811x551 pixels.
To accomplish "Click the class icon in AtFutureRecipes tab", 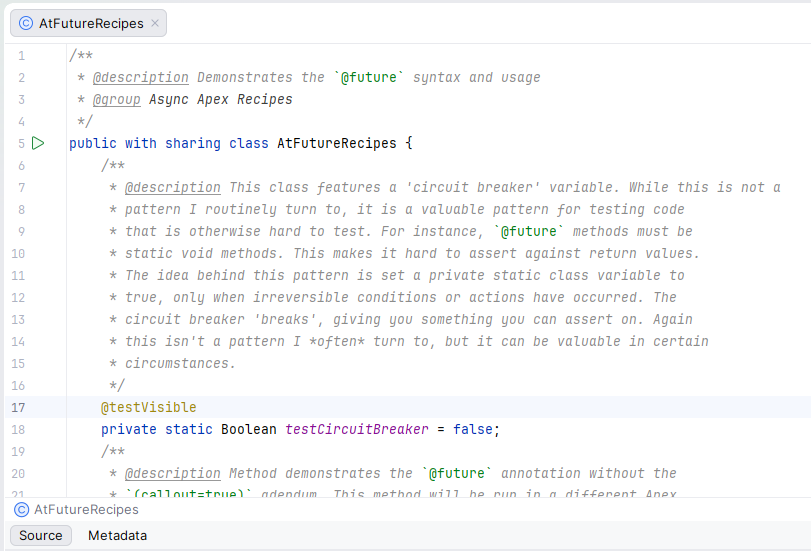I will [26, 23].
